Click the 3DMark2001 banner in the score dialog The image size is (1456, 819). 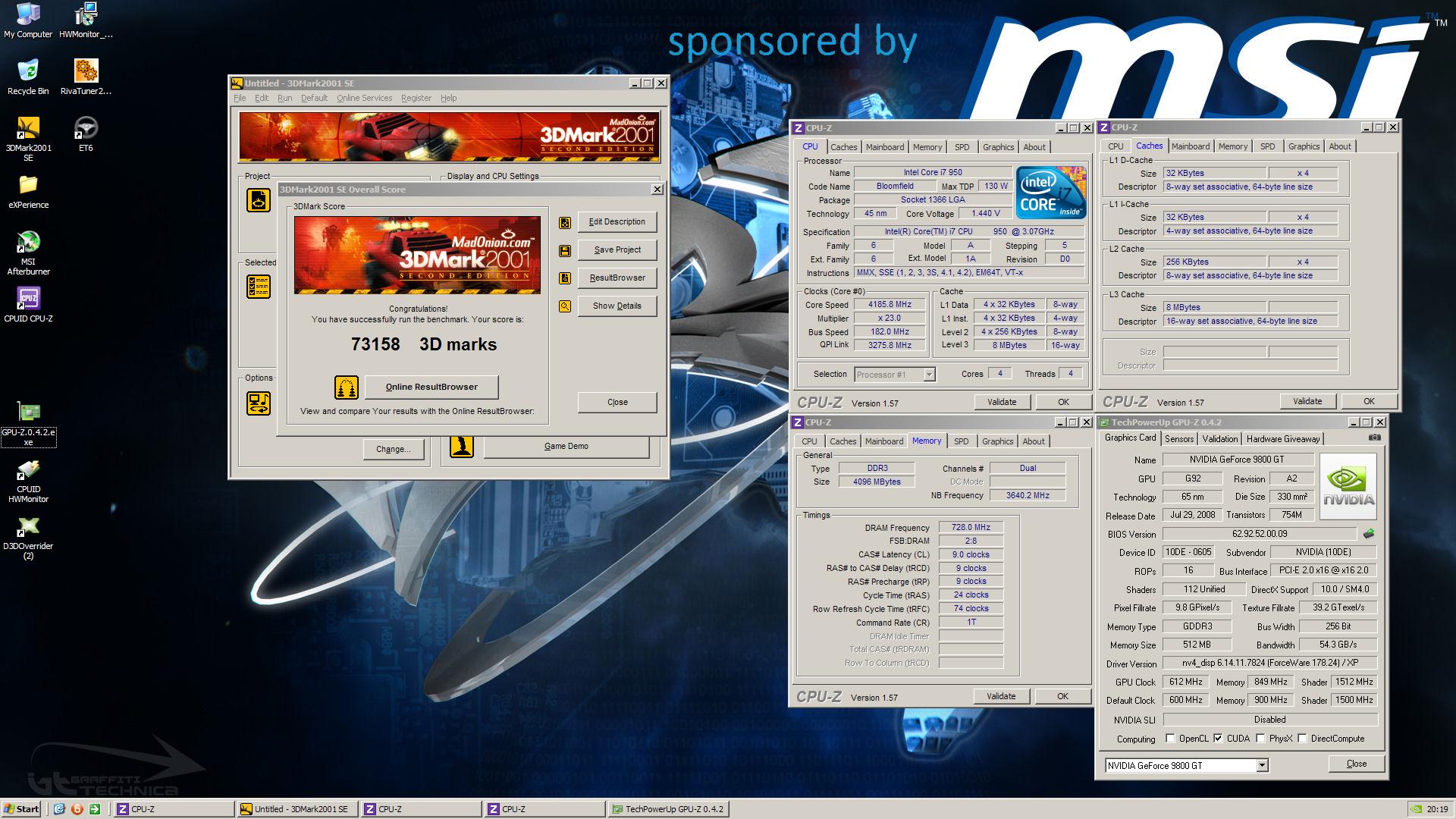[x=417, y=256]
